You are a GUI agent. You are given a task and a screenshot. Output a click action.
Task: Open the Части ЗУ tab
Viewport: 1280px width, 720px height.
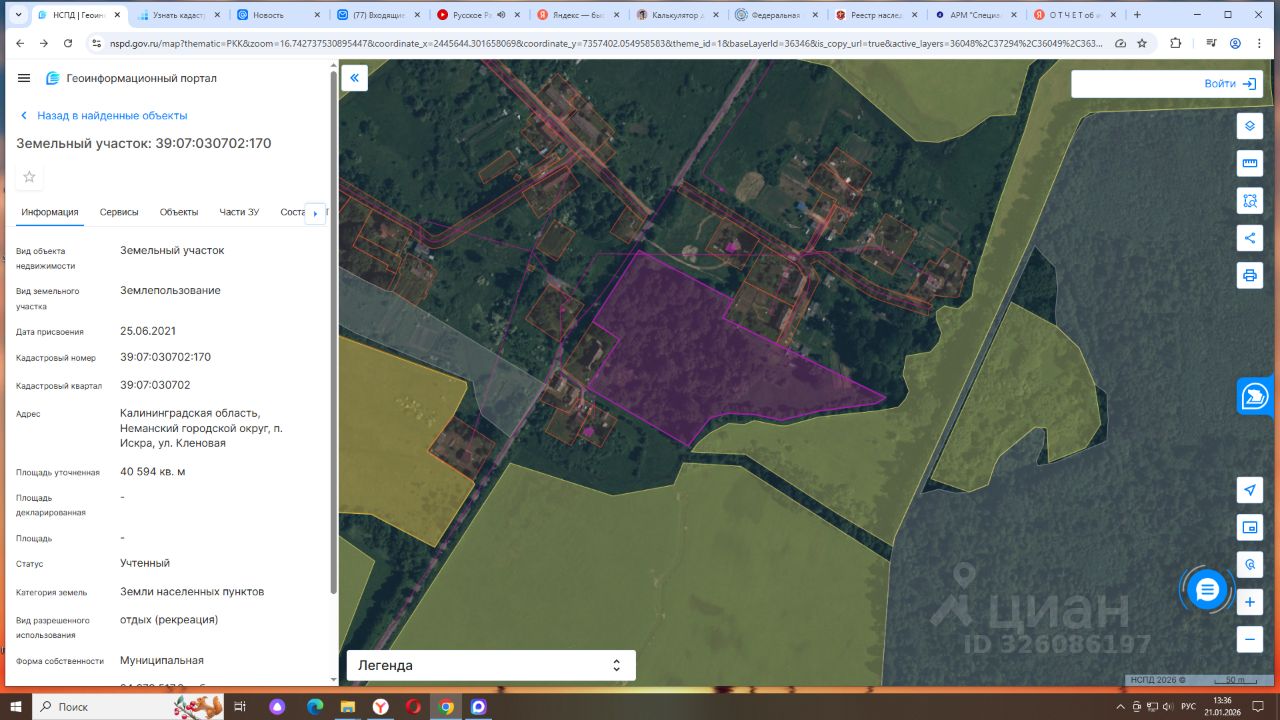point(239,212)
